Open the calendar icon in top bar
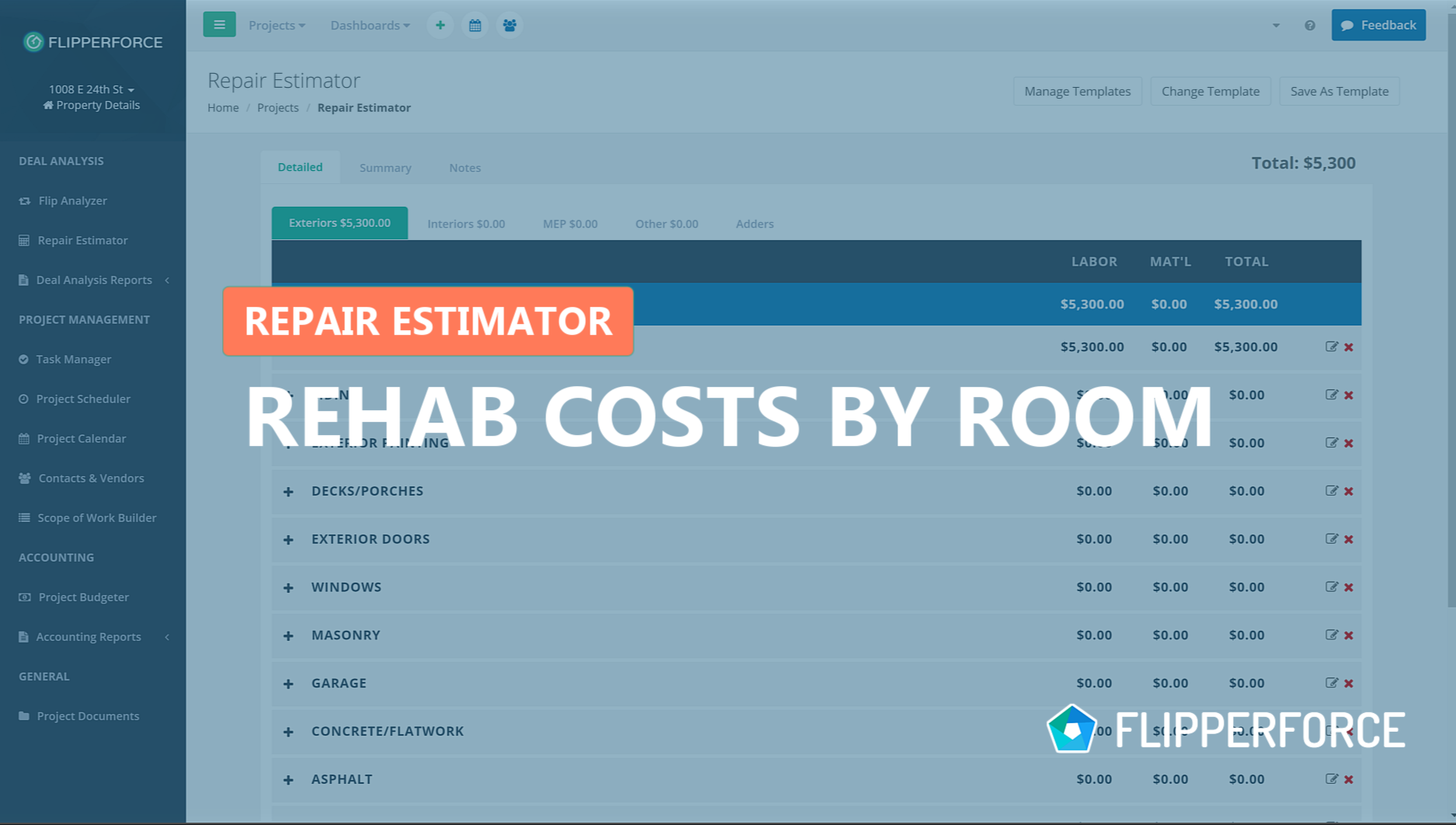1456x825 pixels. pos(475,25)
